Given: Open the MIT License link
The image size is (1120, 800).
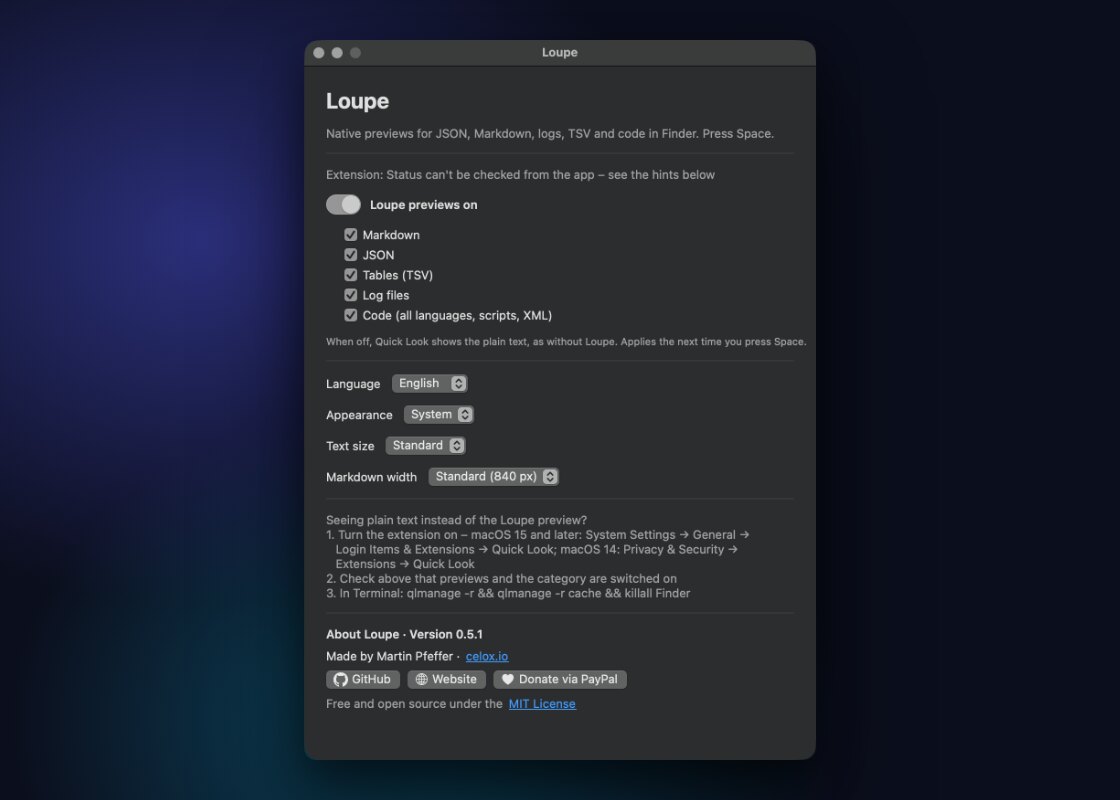Looking at the screenshot, I should pyautogui.click(x=542, y=704).
